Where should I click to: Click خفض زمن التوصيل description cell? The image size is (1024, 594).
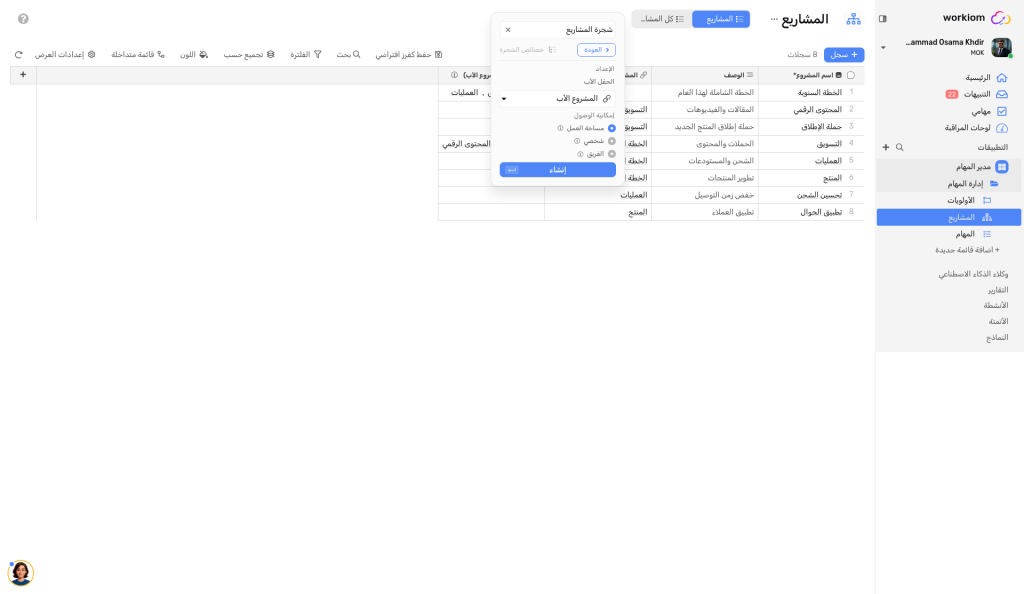coord(705,195)
